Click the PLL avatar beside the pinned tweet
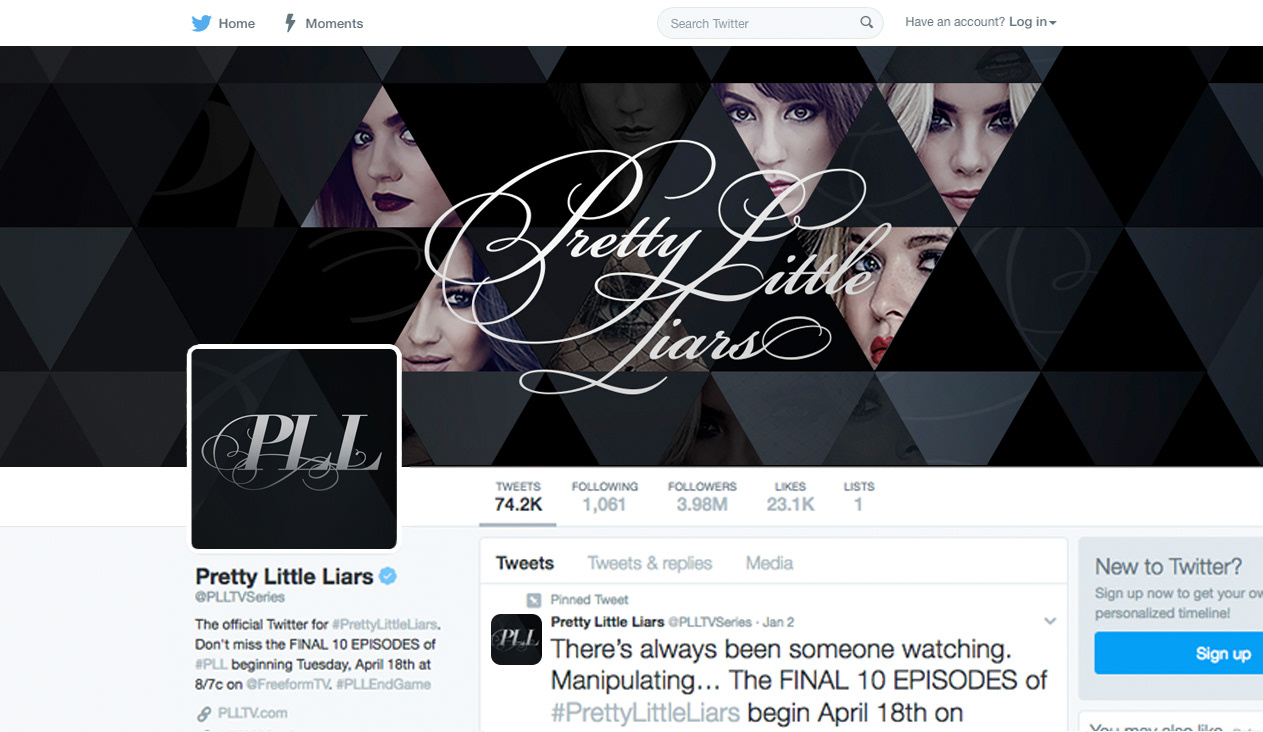This screenshot has height=732, width=1263. (x=516, y=639)
